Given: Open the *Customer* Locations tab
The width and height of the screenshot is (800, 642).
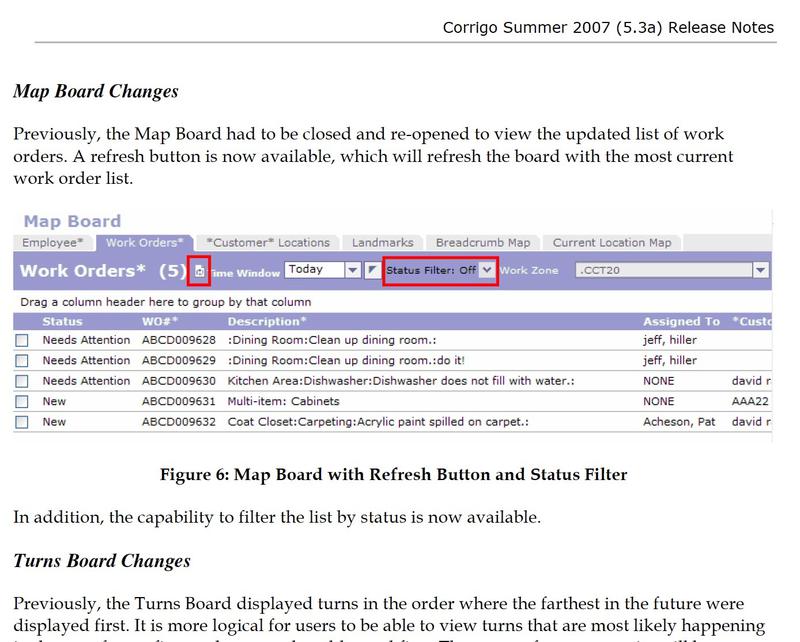Looking at the screenshot, I should 267,242.
